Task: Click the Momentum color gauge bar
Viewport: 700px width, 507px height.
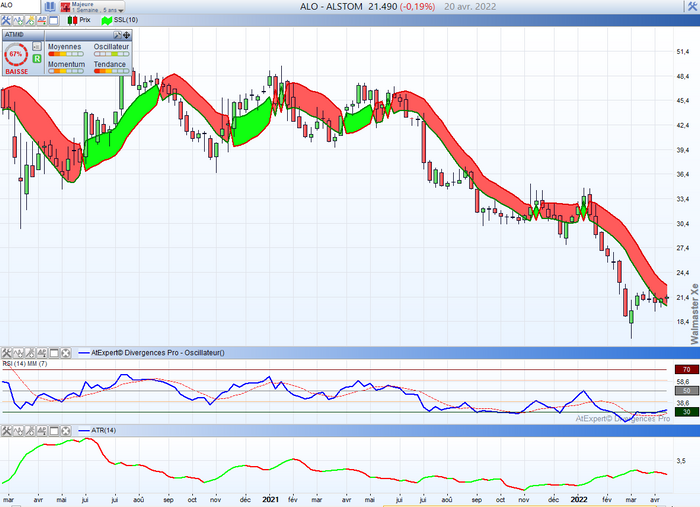Action: pos(66,71)
